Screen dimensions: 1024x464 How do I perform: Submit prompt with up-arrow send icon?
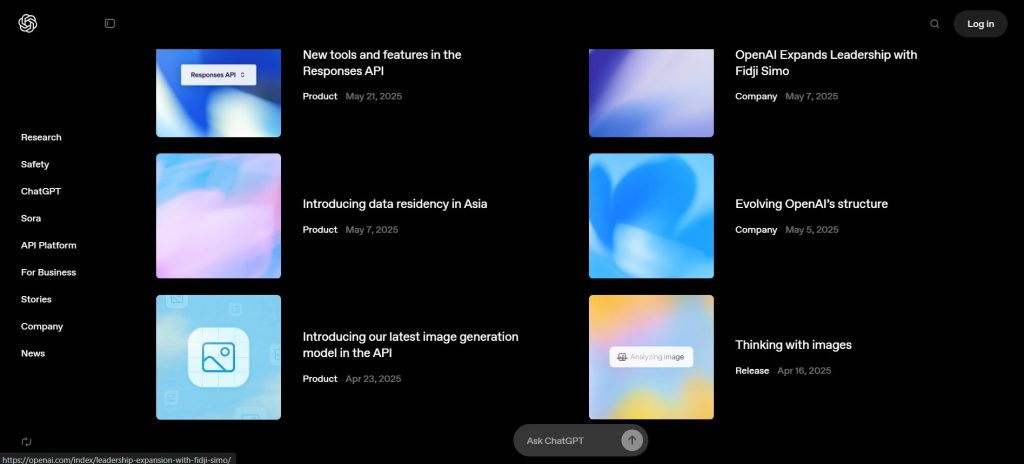click(632, 440)
